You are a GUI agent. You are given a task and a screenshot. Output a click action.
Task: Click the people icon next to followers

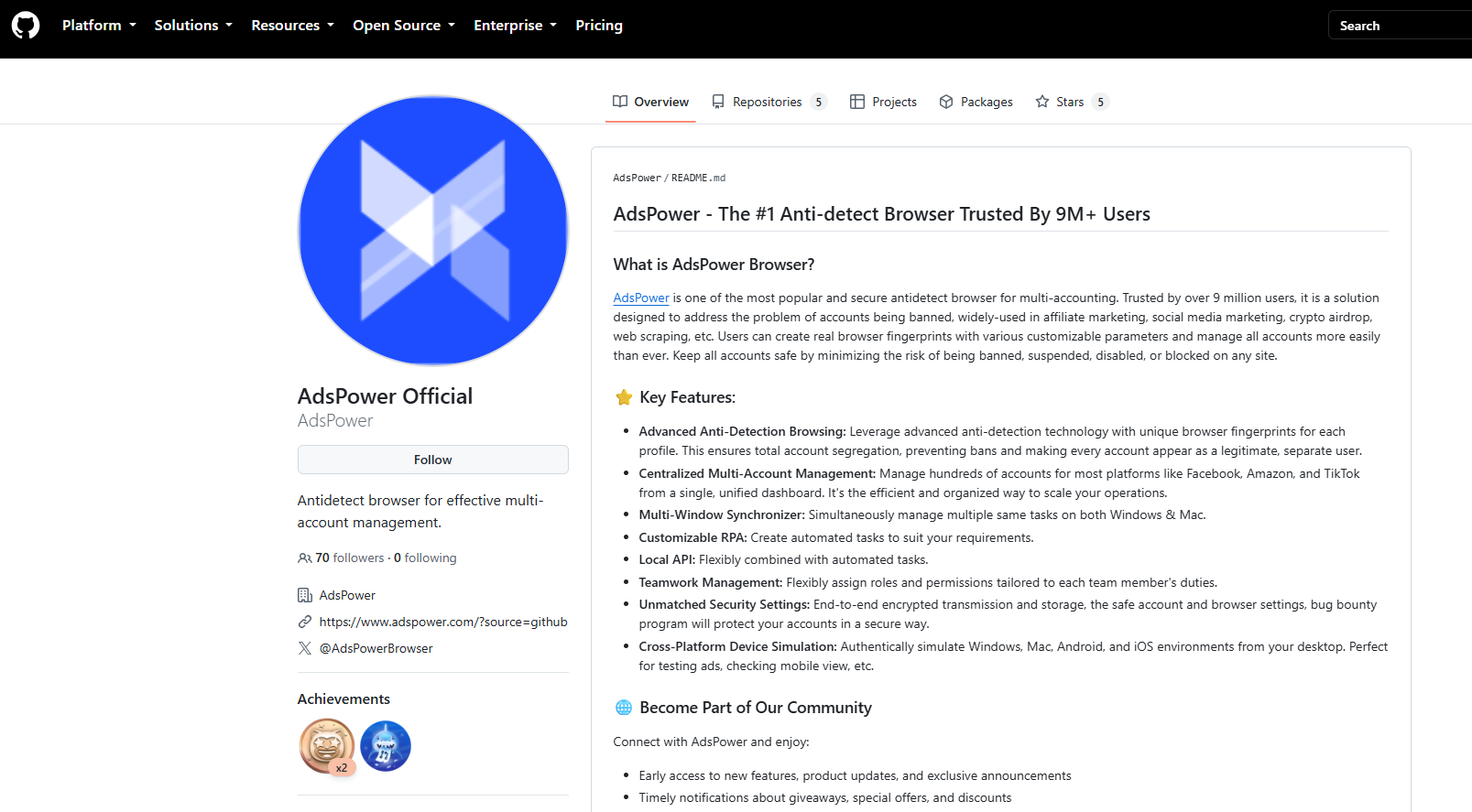pos(305,558)
